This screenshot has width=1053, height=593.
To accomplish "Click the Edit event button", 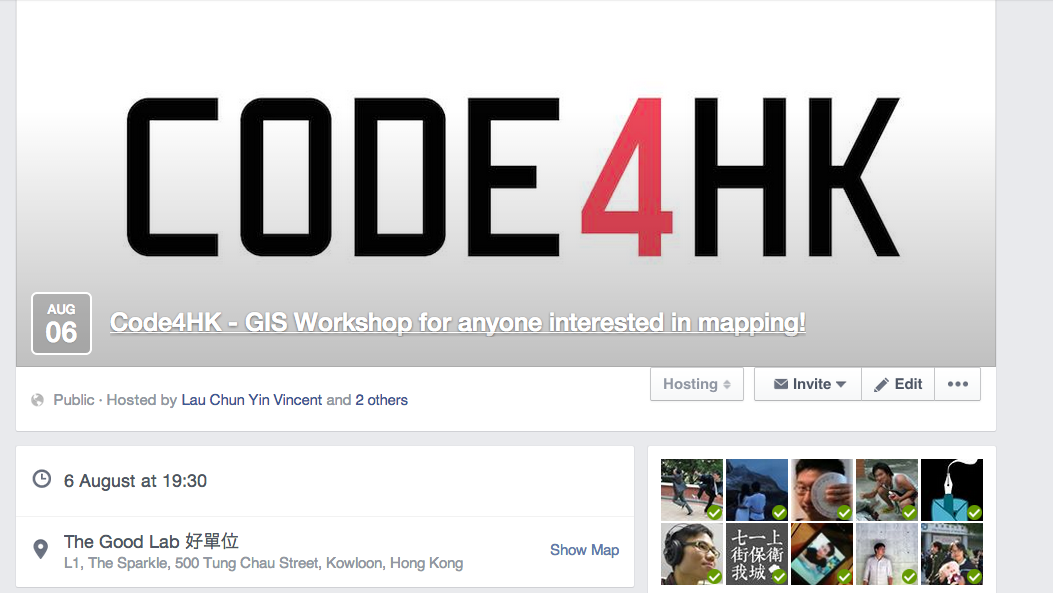I will tap(898, 384).
